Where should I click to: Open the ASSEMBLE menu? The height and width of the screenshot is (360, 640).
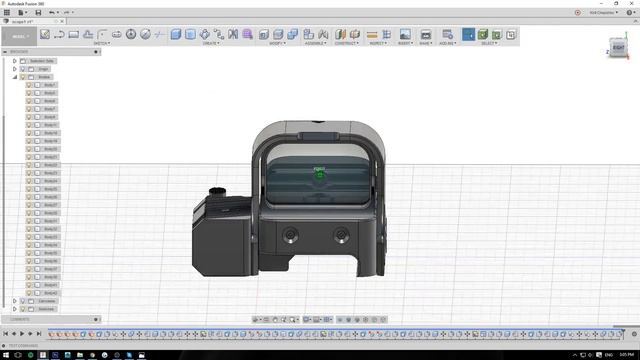coord(316,43)
